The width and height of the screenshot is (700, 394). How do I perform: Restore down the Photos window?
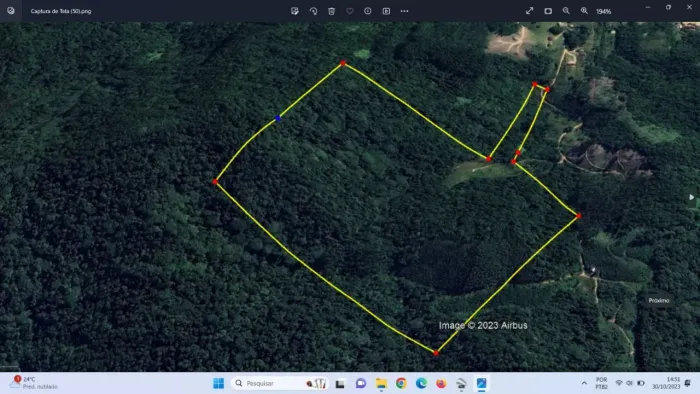point(668,7)
